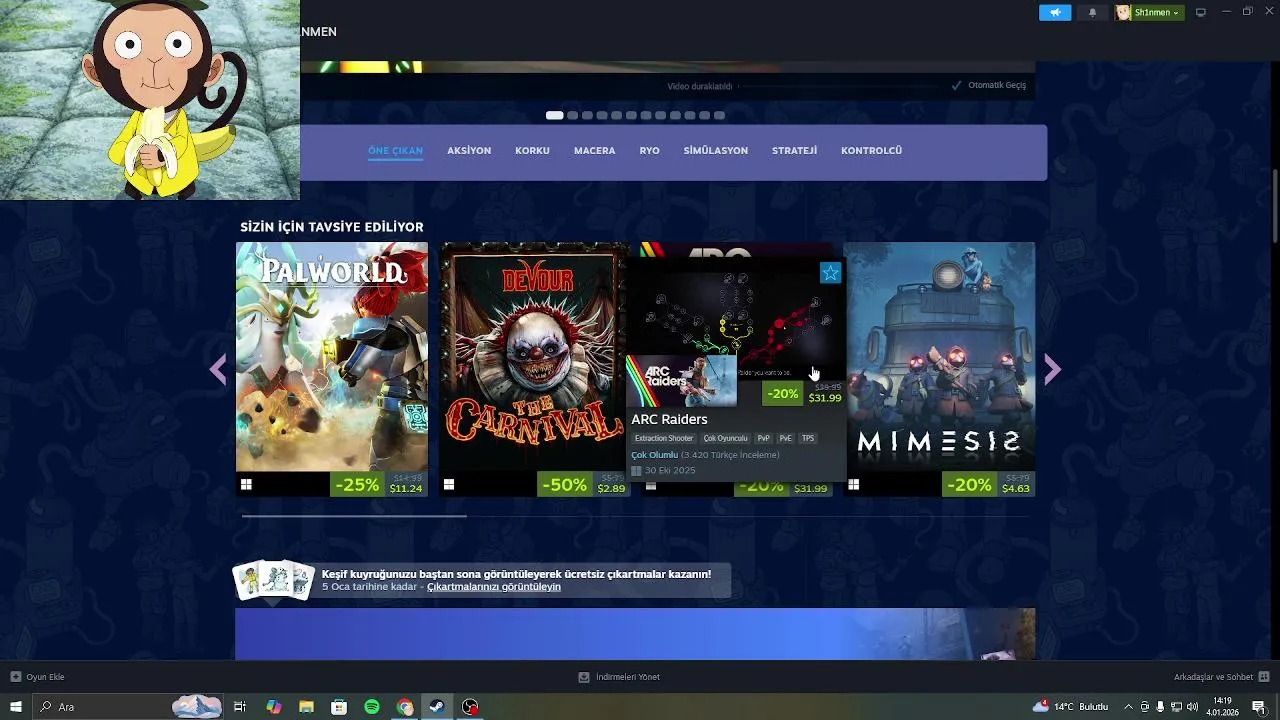Click the Palworld -25% discount badge
Viewport: 1280px width, 720px height.
tap(357, 484)
